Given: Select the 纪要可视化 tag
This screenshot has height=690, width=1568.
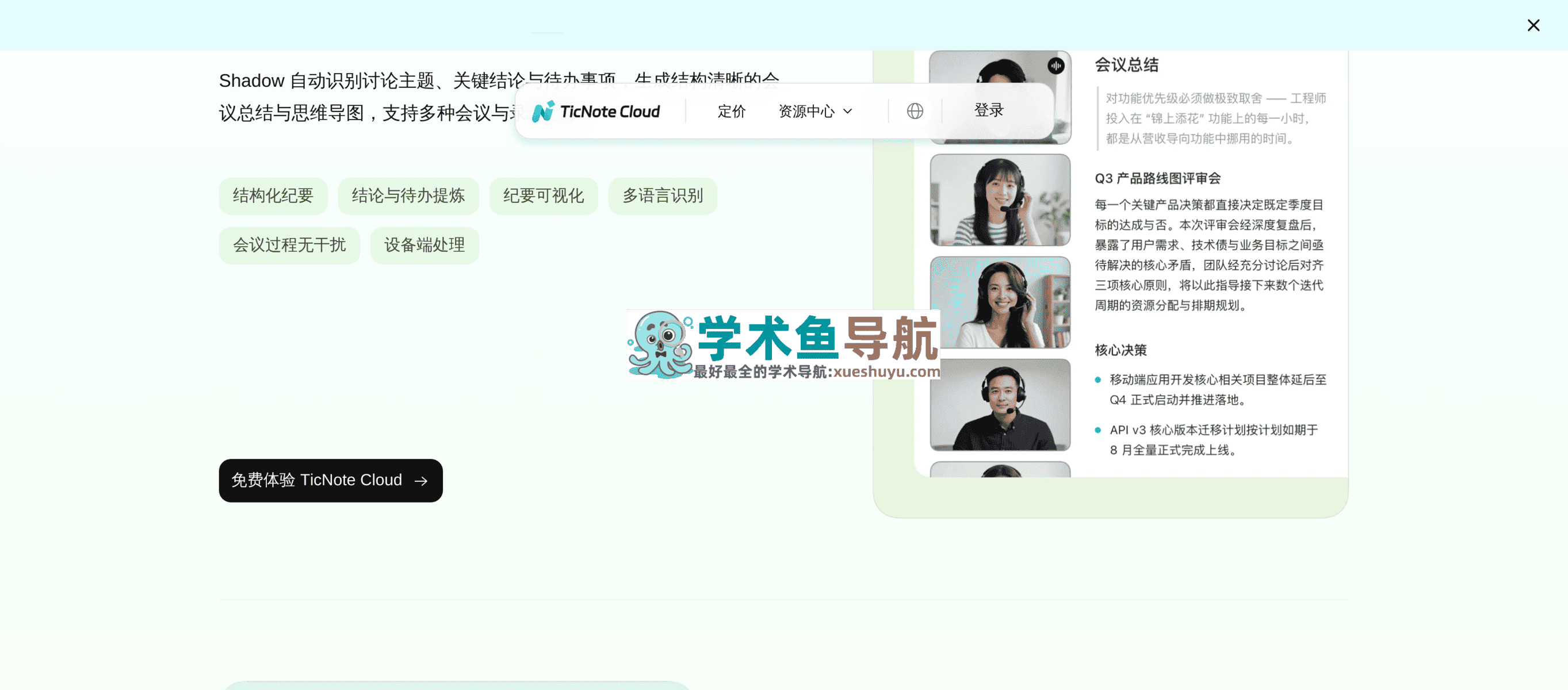Looking at the screenshot, I should tap(543, 195).
